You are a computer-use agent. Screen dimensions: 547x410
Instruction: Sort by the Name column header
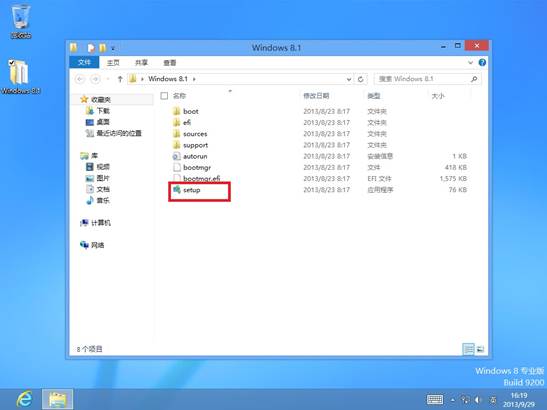pyautogui.click(x=179, y=96)
